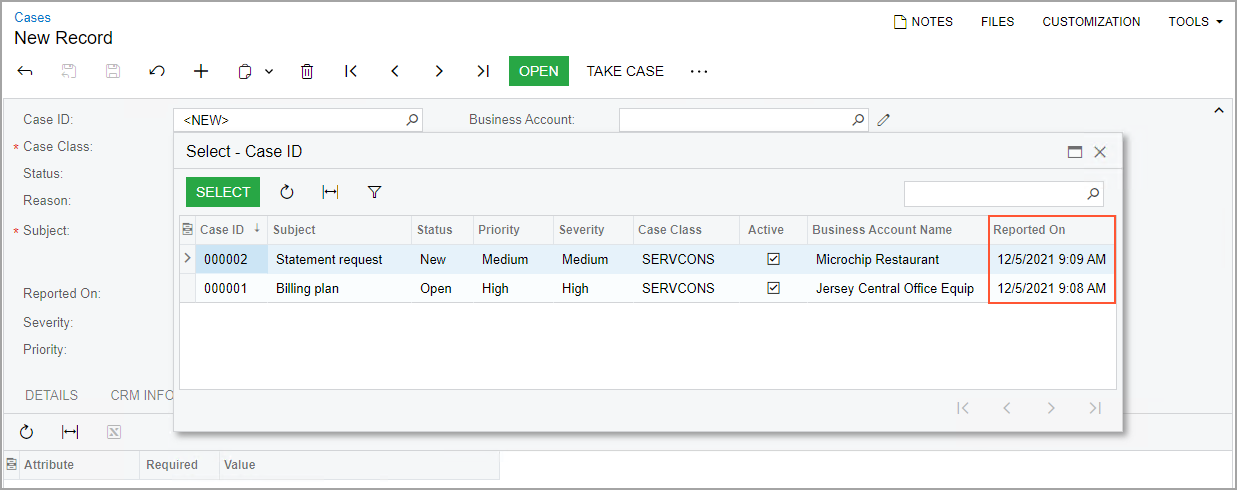The image size is (1237, 490).
Task: Toggle Active checkbox for Billing plan row
Action: coord(773,288)
